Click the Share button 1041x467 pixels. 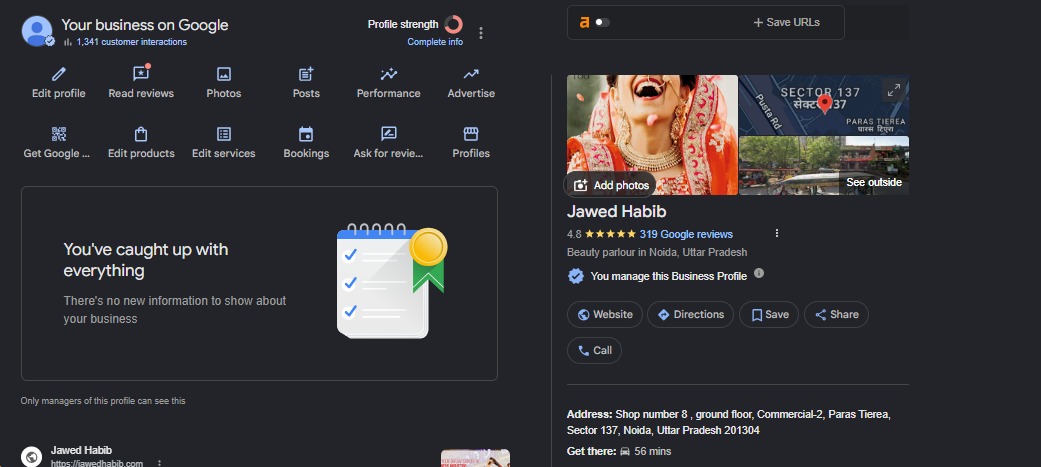point(837,314)
